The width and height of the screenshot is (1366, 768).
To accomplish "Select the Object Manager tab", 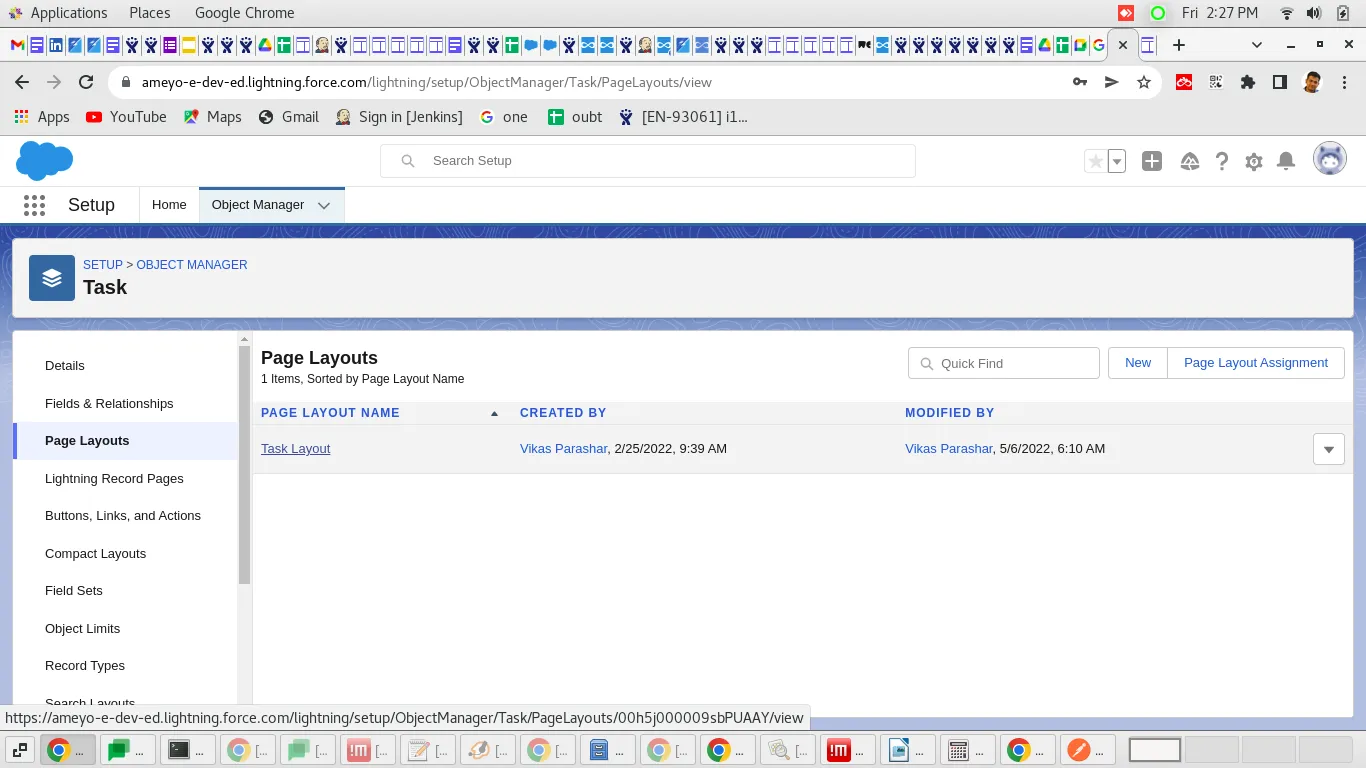I will pyautogui.click(x=258, y=205).
